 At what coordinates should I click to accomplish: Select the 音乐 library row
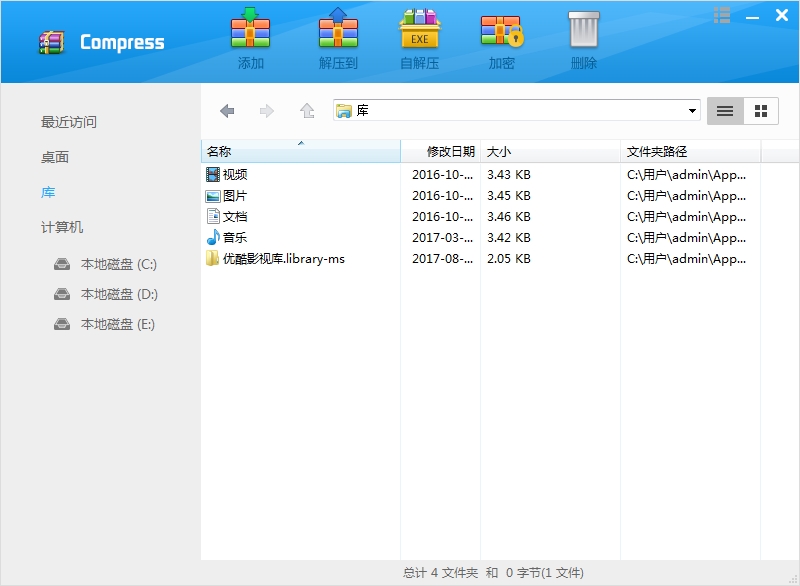point(235,238)
